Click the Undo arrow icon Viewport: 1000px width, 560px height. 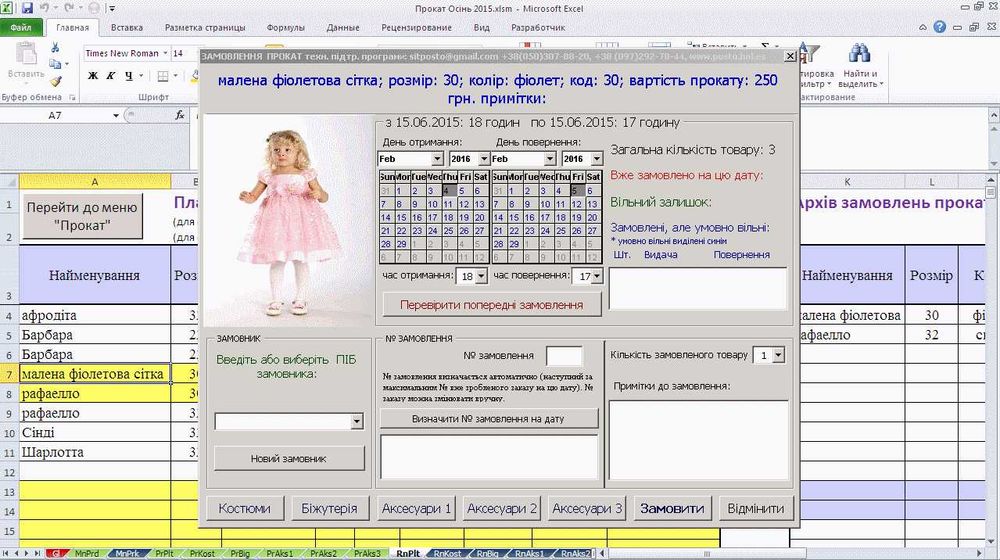pos(45,8)
